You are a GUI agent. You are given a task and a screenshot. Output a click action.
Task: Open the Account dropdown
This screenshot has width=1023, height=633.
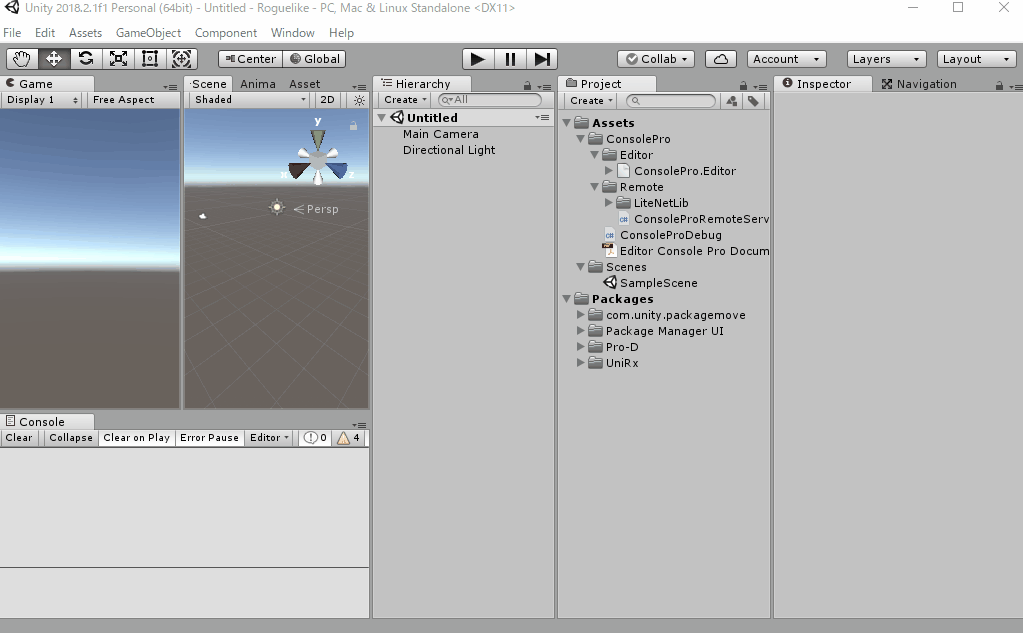point(787,59)
